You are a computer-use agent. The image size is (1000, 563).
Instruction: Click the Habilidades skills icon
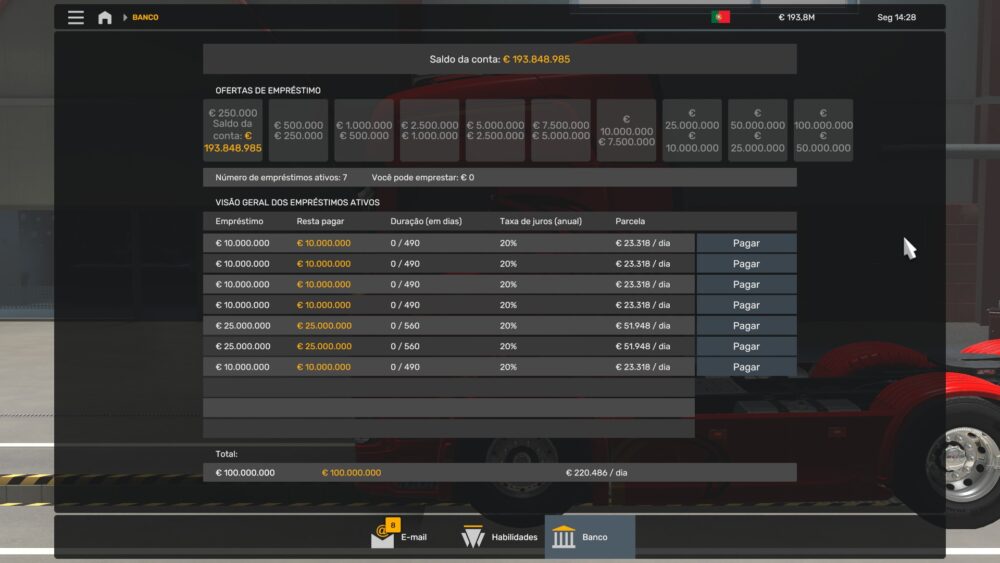pyautogui.click(x=473, y=537)
